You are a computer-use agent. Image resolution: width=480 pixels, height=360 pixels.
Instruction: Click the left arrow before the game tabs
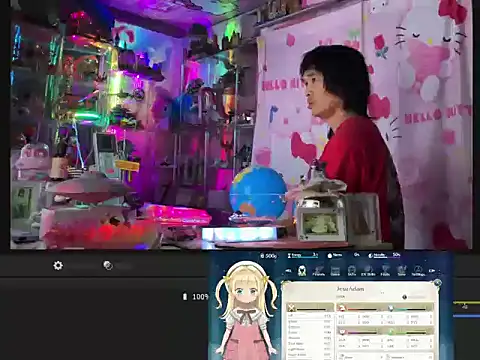[288, 271]
